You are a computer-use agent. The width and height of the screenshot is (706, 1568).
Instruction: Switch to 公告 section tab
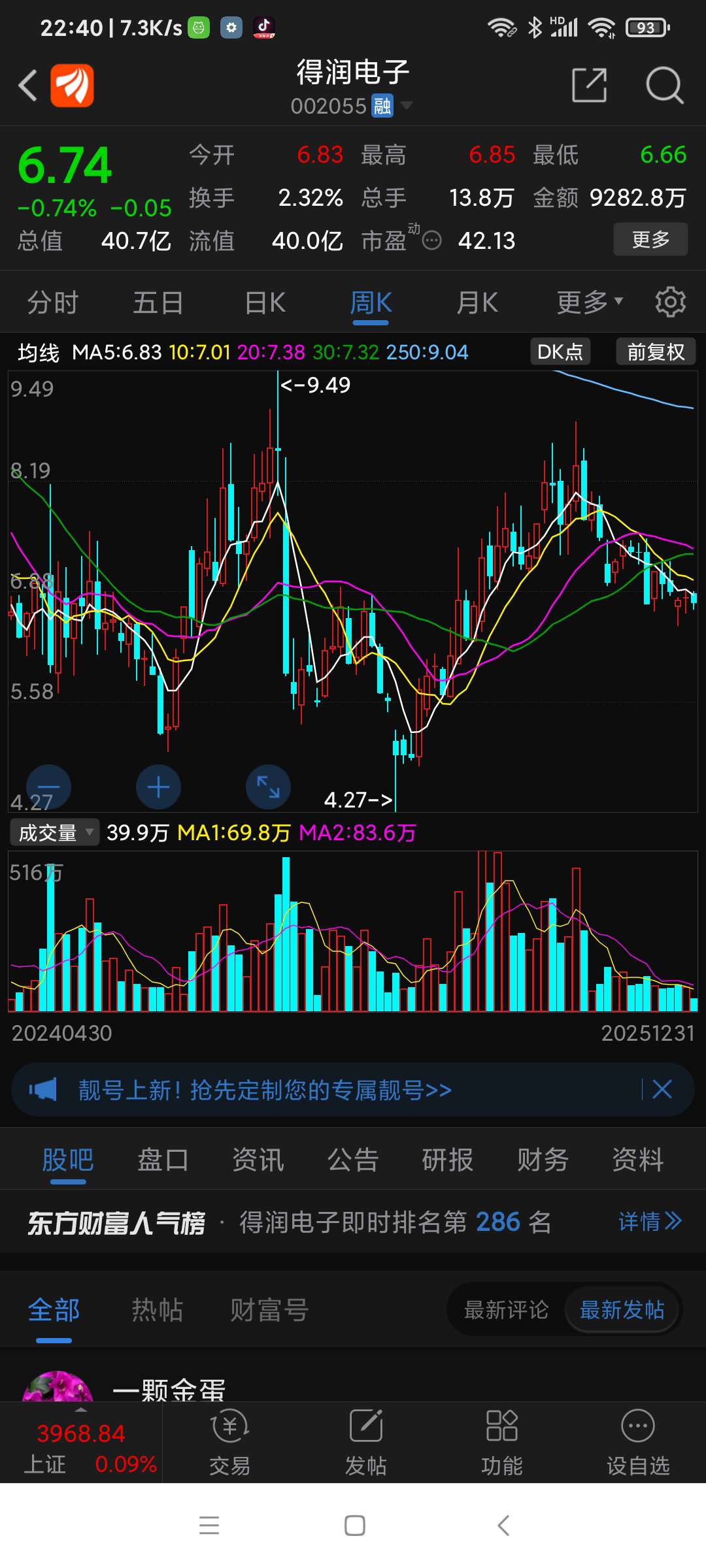(x=353, y=1160)
